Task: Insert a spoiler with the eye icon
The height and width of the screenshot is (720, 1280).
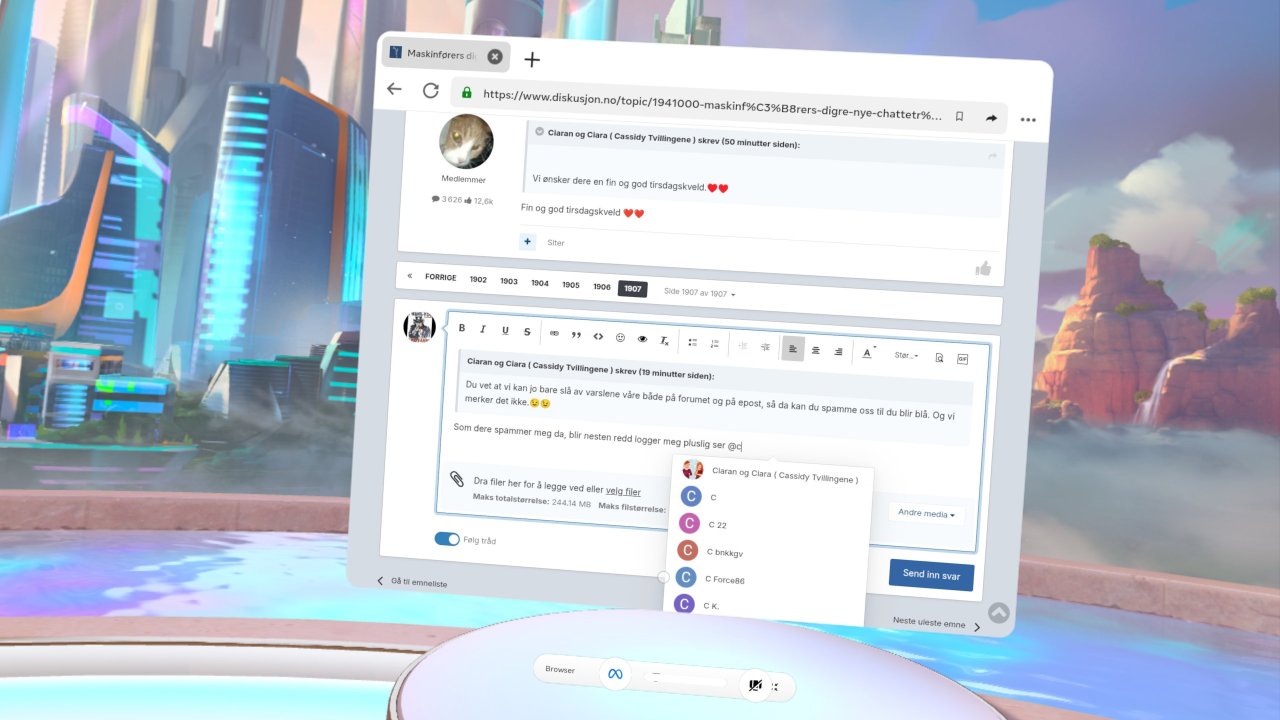Action: tap(643, 339)
